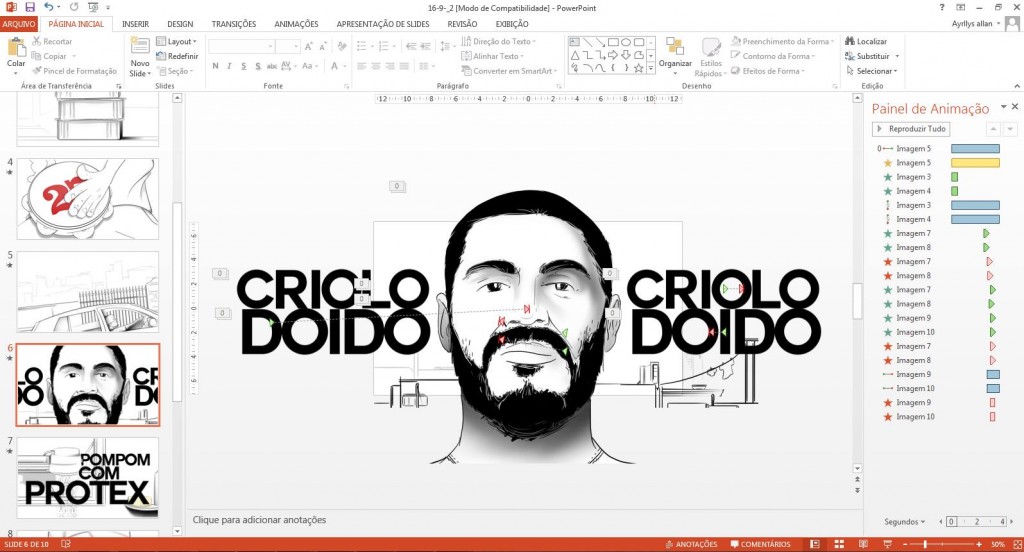Screen dimensions: 1024x552
Task: Select the POMPOM COM PROTEX slide thumbnail
Action: [88, 477]
